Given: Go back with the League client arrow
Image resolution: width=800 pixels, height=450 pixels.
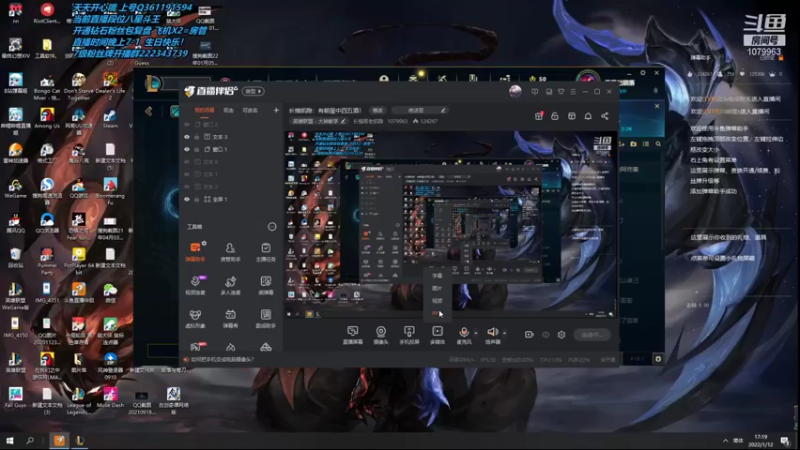Looking at the screenshot, I should coord(148,111).
